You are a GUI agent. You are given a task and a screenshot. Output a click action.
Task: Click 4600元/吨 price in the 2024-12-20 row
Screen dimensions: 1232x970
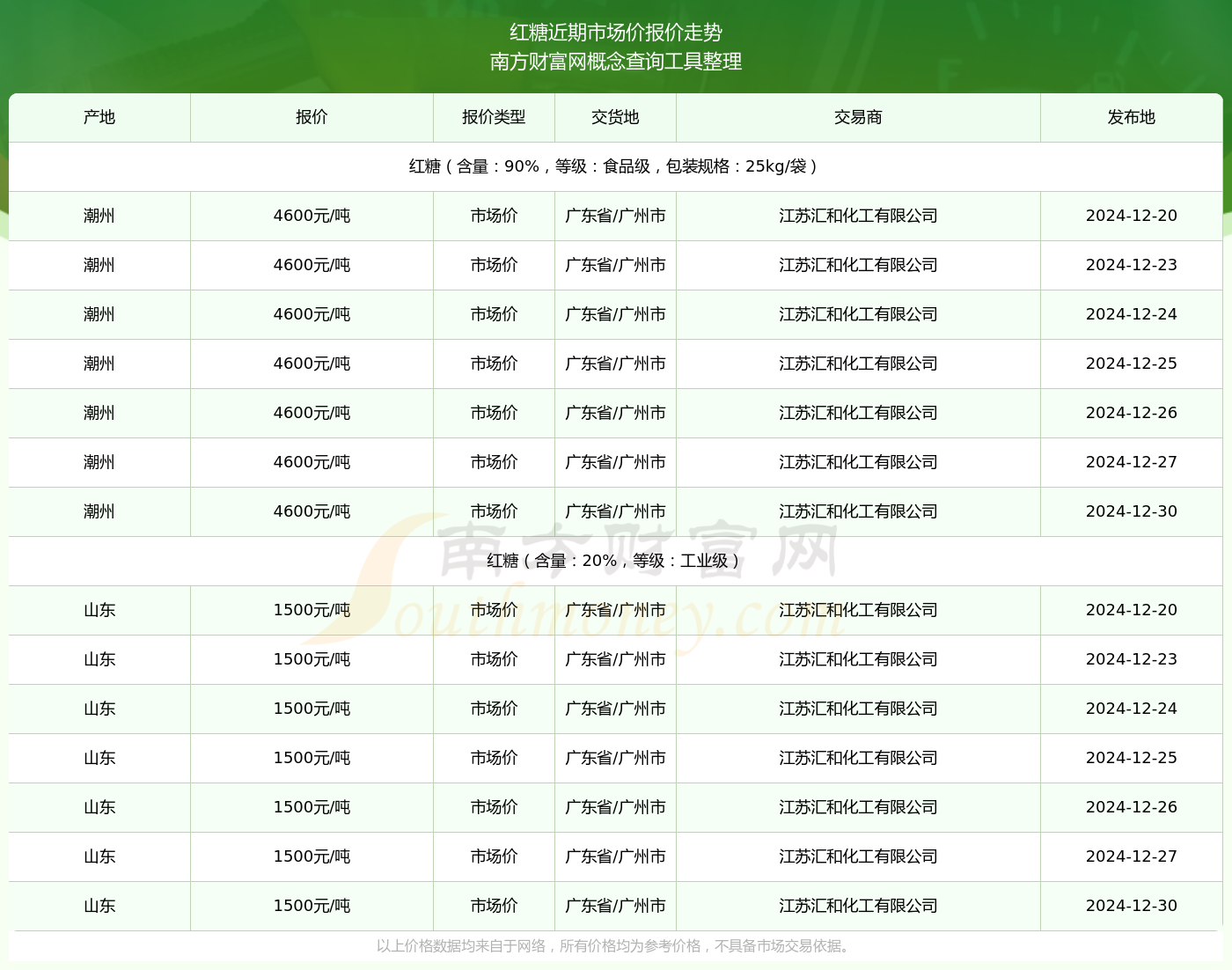pos(312,216)
